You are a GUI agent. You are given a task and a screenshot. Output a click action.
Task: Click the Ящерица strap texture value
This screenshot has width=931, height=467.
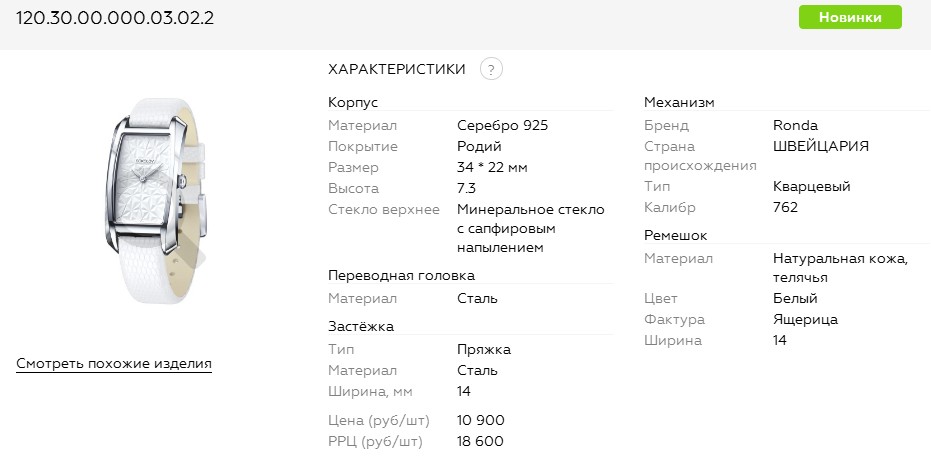click(805, 320)
